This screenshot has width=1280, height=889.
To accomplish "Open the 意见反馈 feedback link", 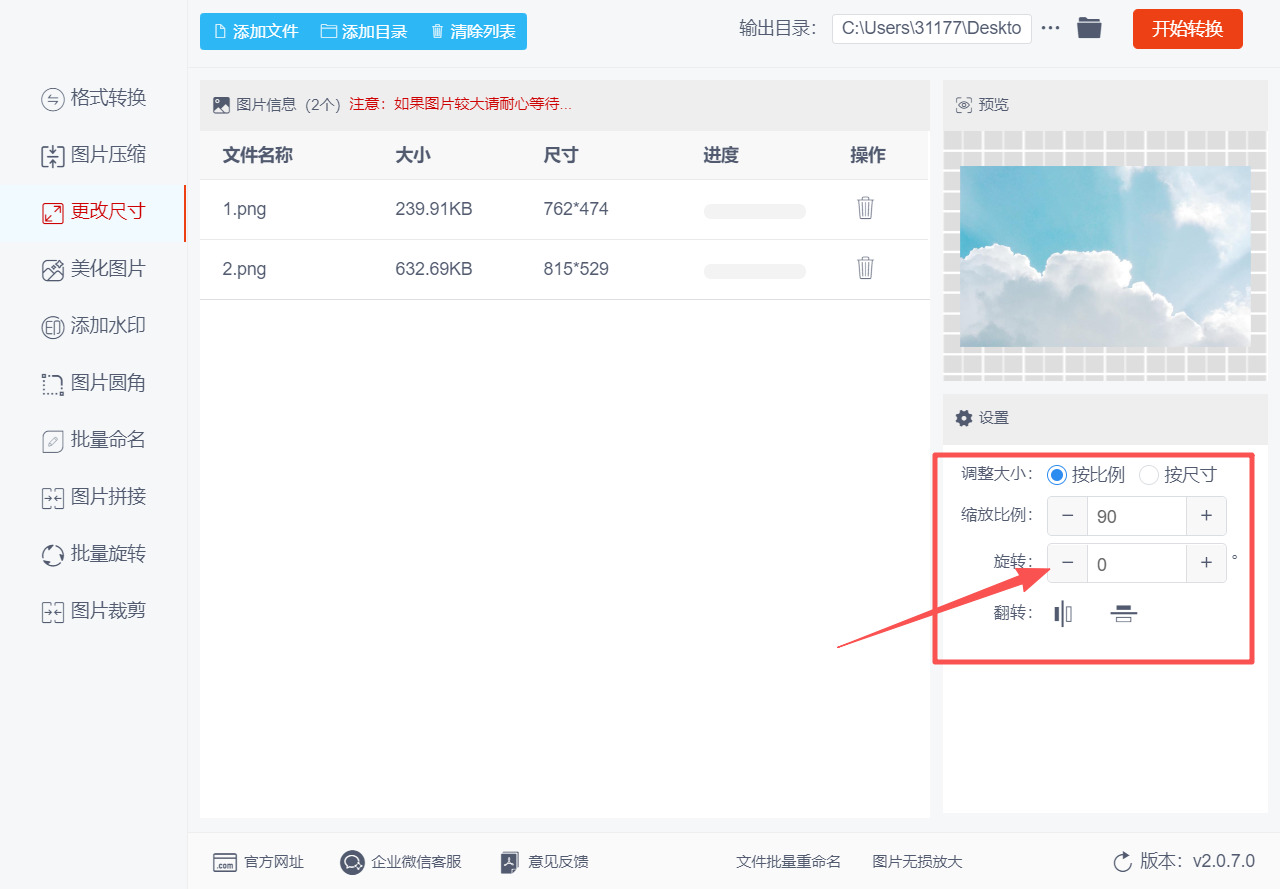I will point(545,862).
